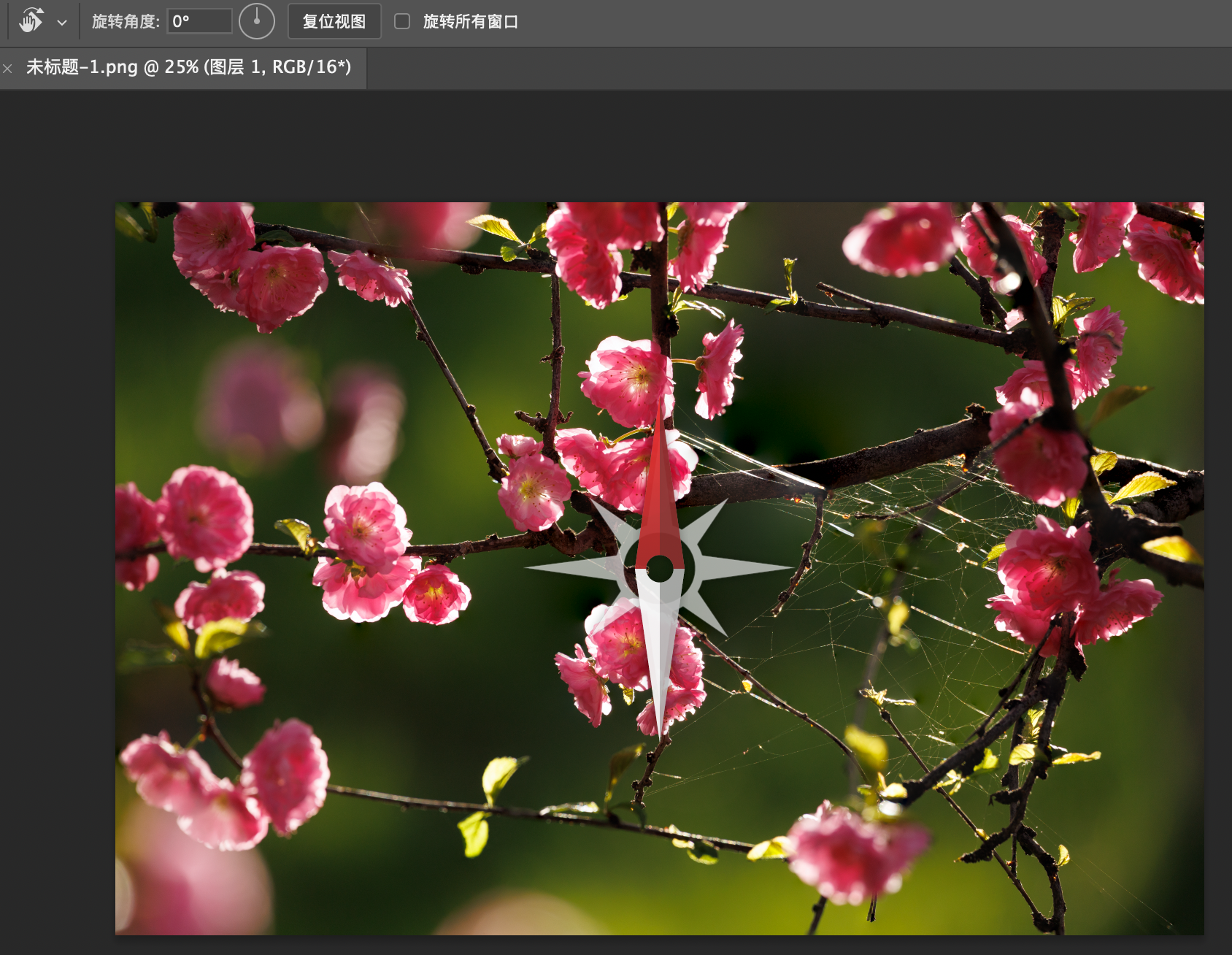
Task: Enable the 旋转所有窗口 checkbox
Action: pyautogui.click(x=402, y=21)
